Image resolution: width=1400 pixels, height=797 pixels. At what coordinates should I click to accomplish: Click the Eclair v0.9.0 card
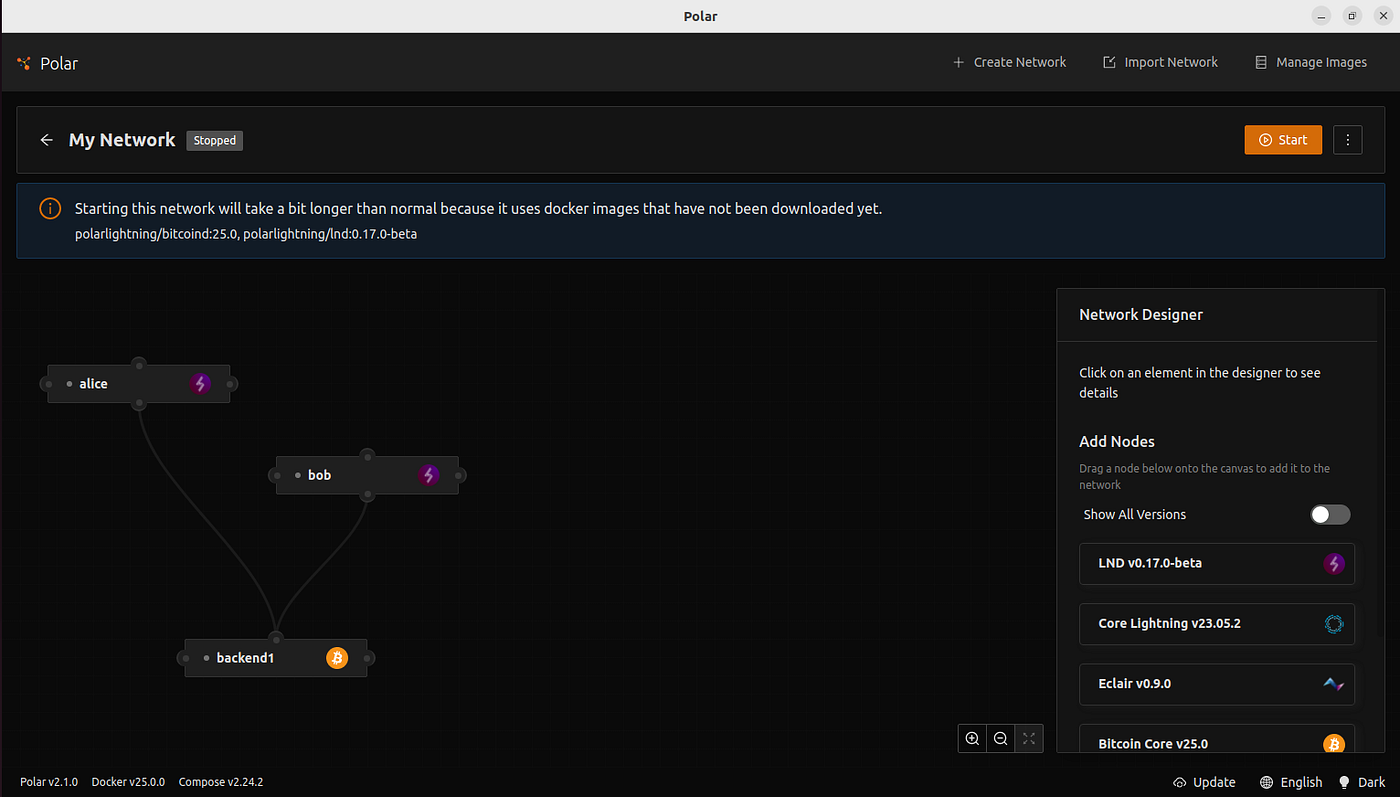pos(1217,684)
